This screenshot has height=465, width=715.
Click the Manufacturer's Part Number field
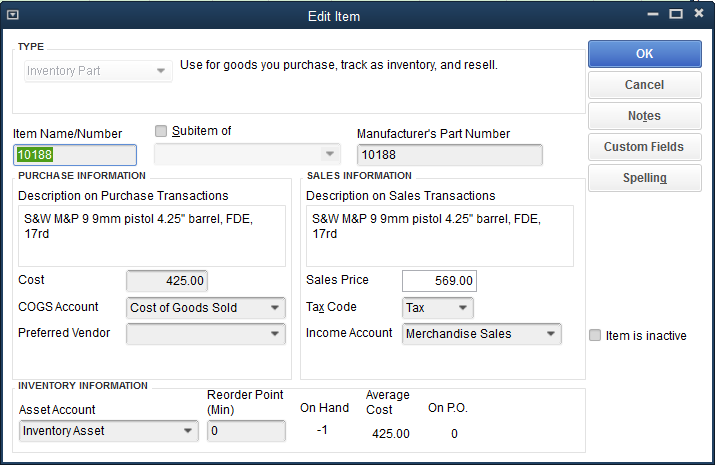click(x=450, y=155)
